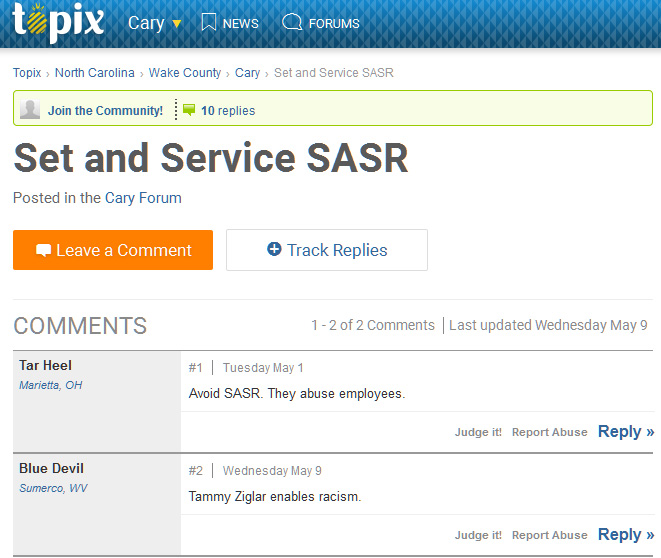This screenshot has height=558, width=661.
Task: Open Wake County breadcrumb link
Action: [185, 73]
